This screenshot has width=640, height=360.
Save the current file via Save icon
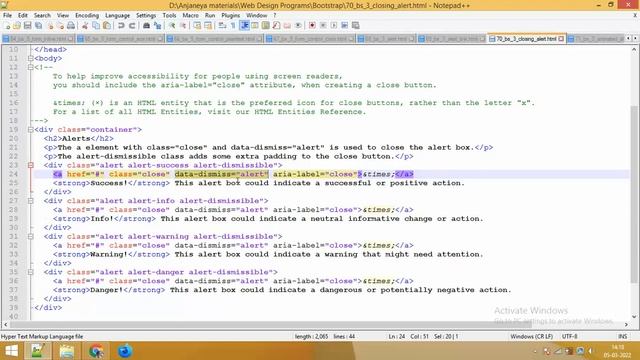coord(28,26)
